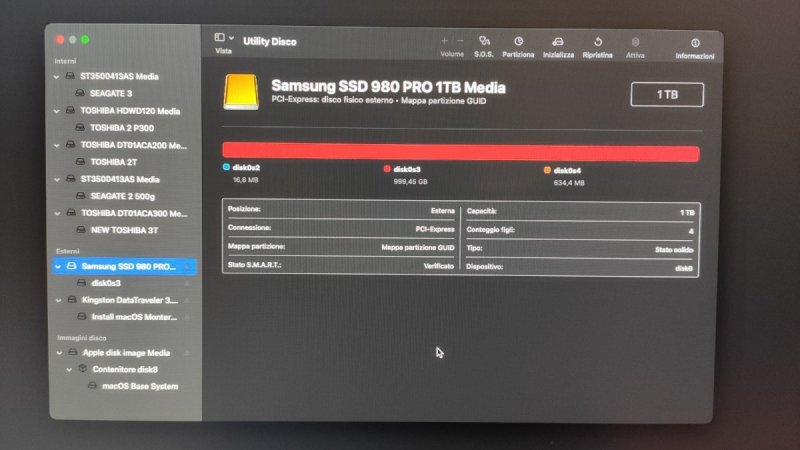The height and width of the screenshot is (450, 800).
Task: Click the 999,45 GB size label
Action: (x=410, y=182)
